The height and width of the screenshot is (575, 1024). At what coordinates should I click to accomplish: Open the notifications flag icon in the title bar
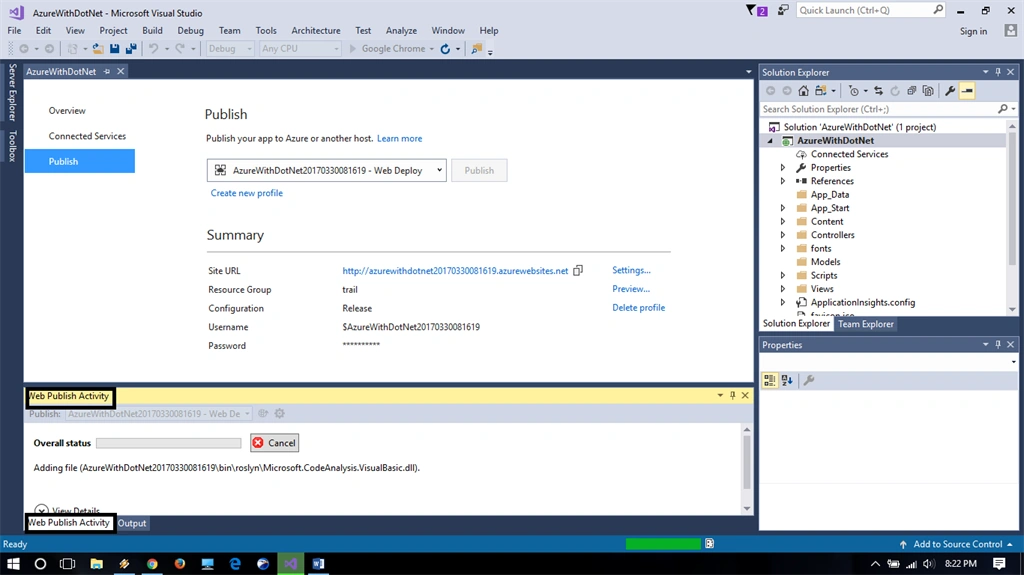[756, 10]
